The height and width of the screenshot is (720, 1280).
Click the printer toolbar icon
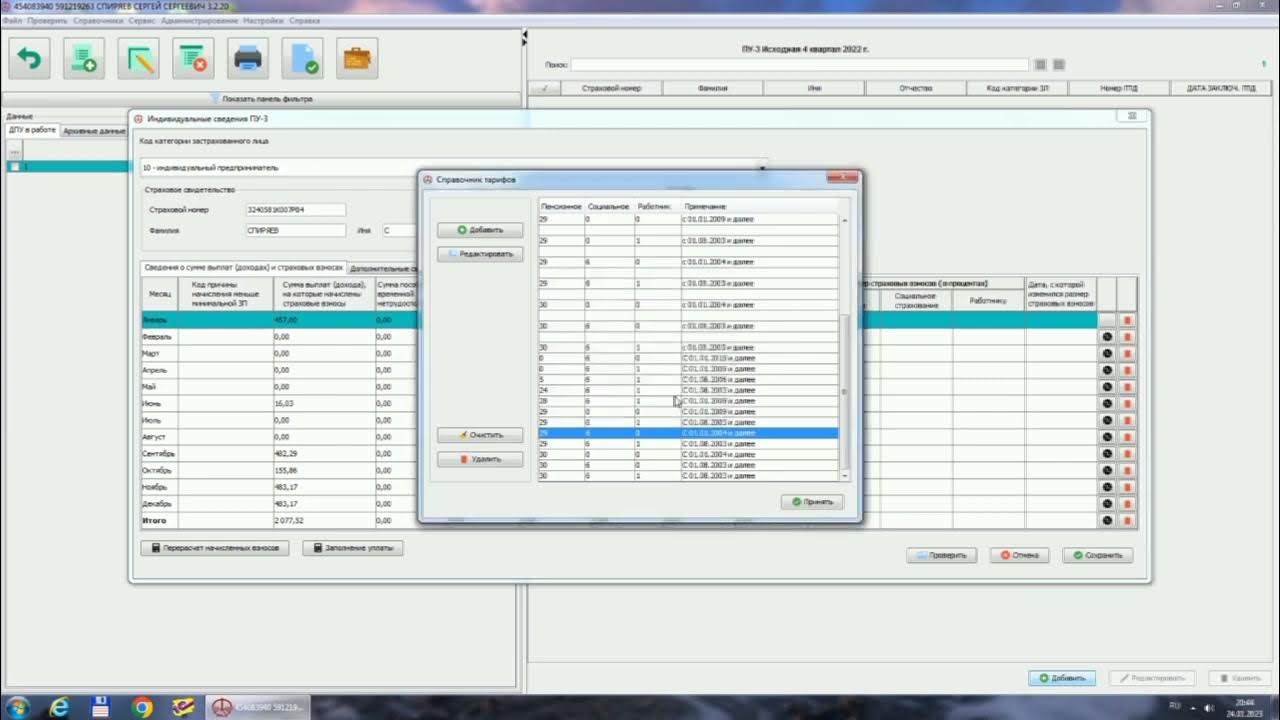point(248,59)
